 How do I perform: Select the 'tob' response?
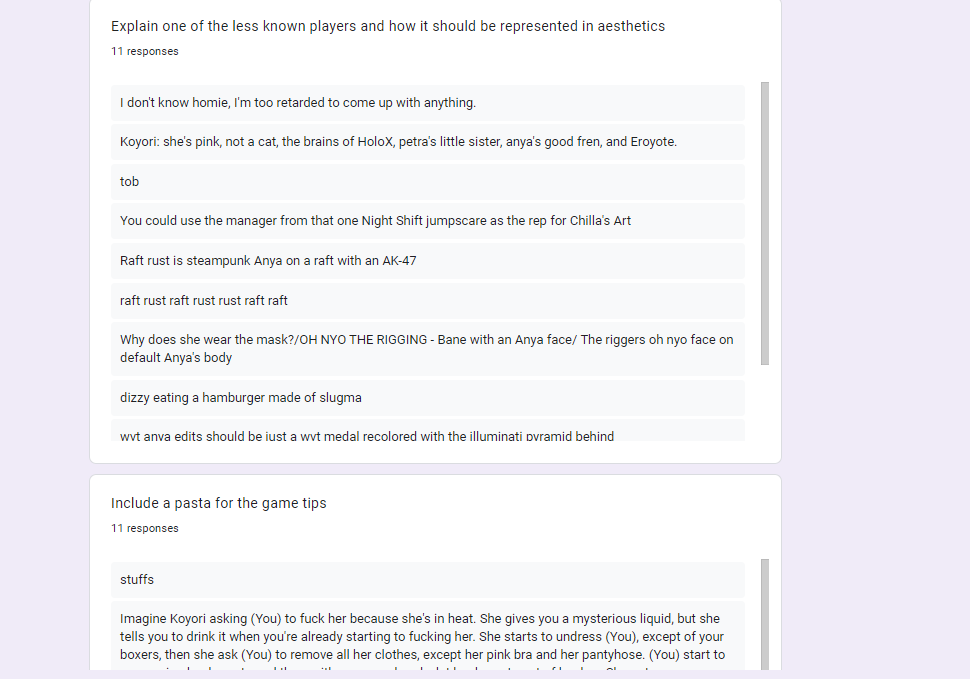tap(427, 182)
